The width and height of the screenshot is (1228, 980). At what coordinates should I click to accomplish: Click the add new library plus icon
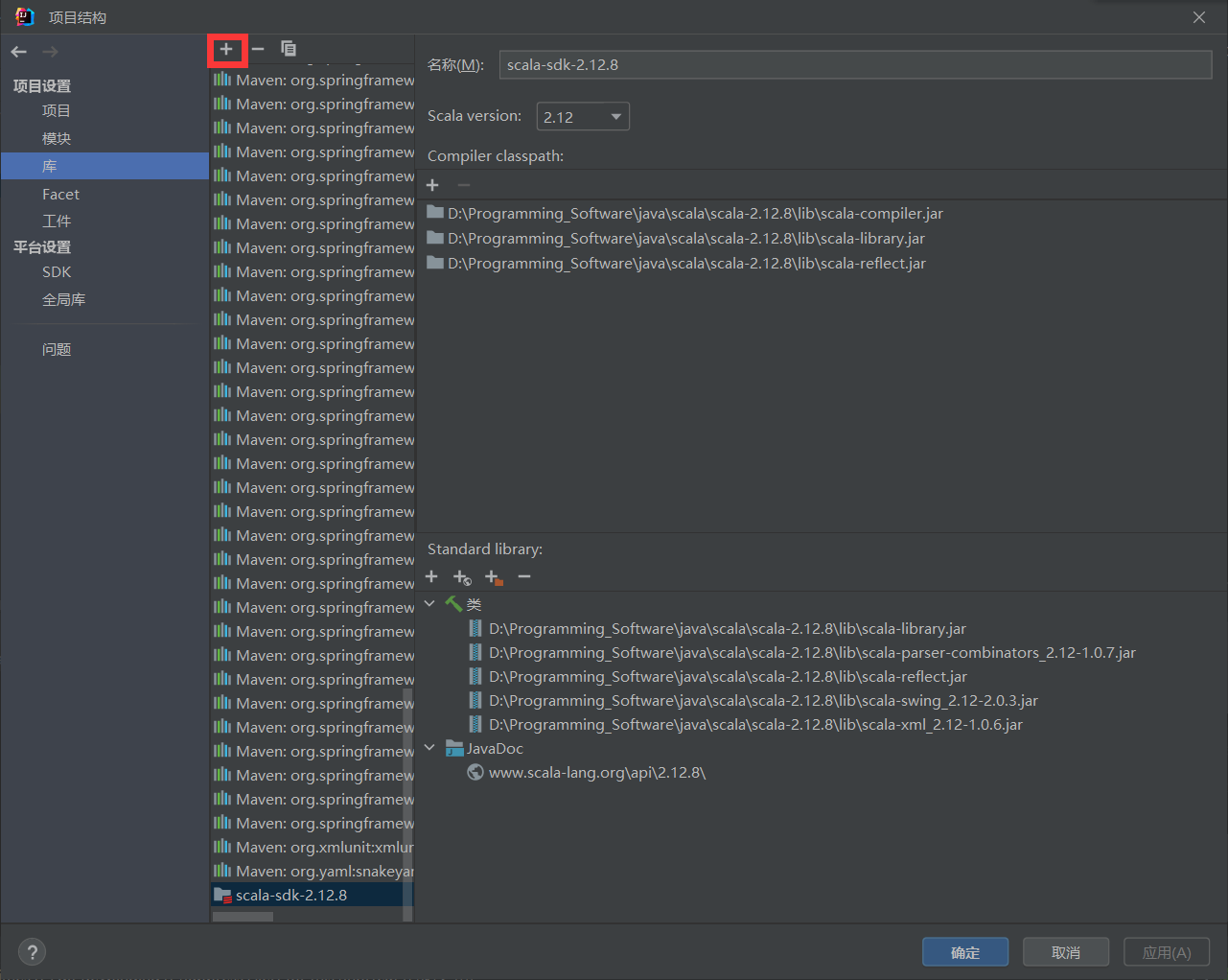(226, 49)
